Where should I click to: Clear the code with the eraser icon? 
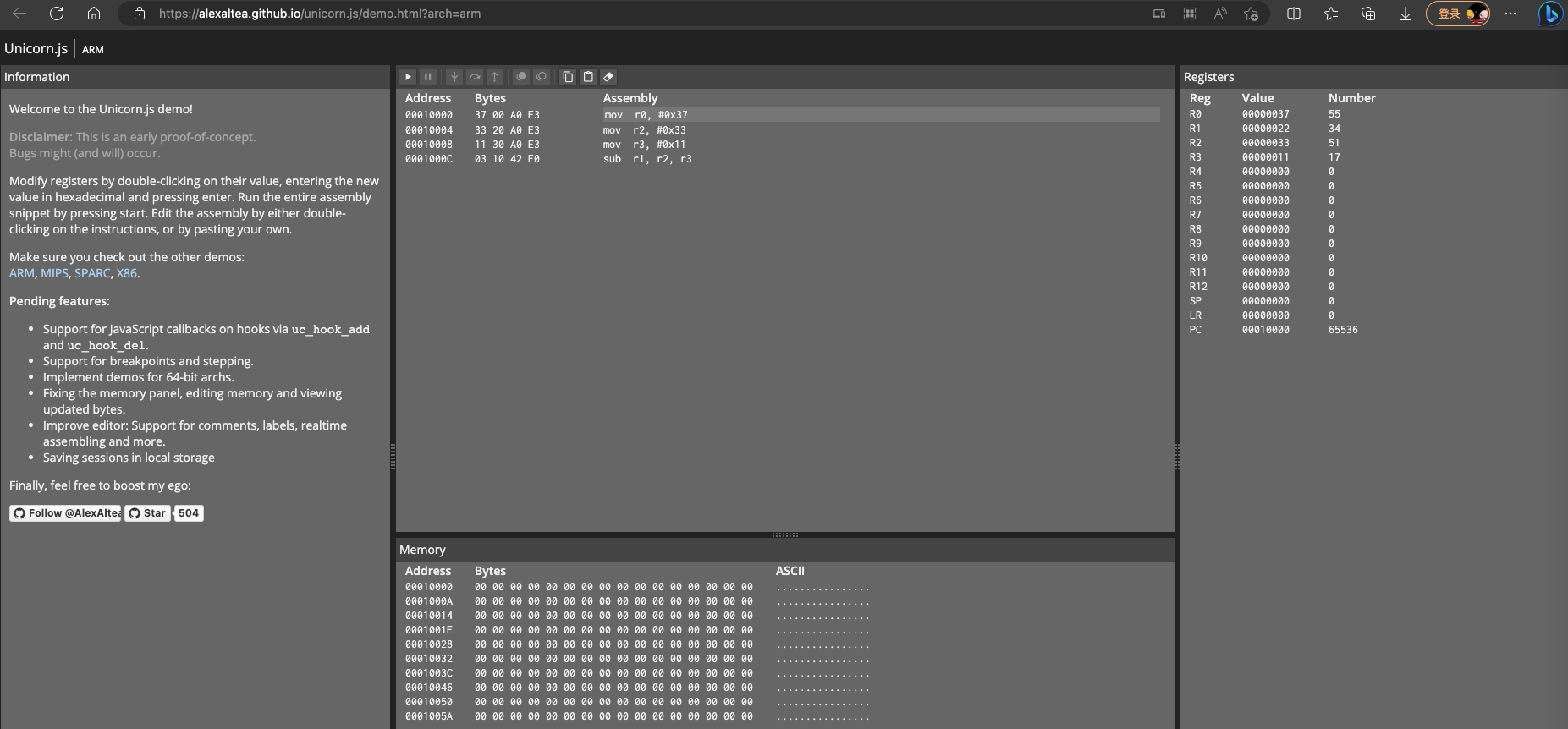coord(608,77)
